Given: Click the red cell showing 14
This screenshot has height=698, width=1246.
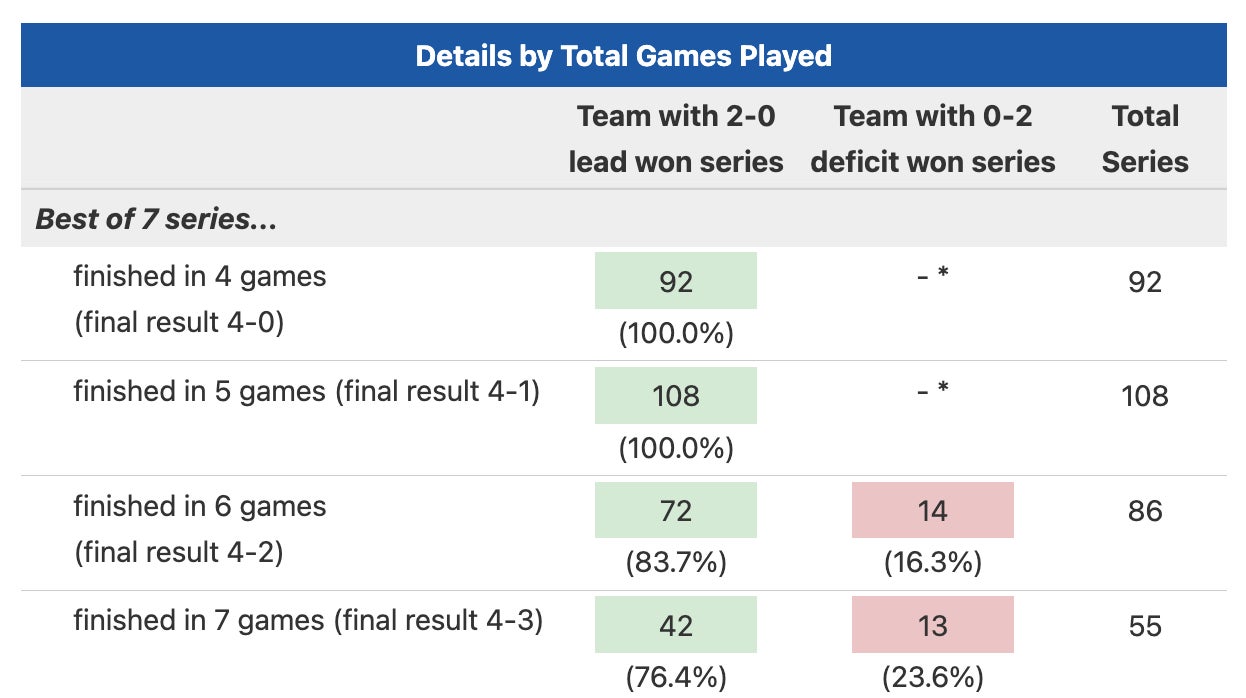Looking at the screenshot, I should 933,511.
